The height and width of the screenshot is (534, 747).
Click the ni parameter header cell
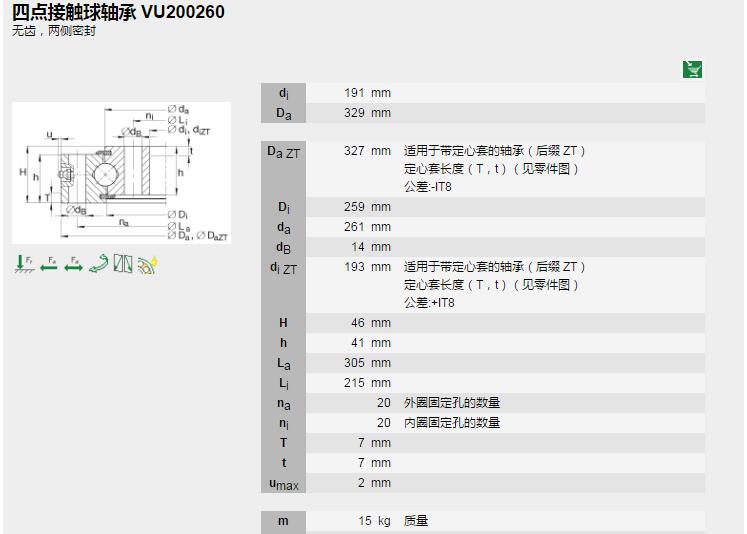[x=283, y=423]
